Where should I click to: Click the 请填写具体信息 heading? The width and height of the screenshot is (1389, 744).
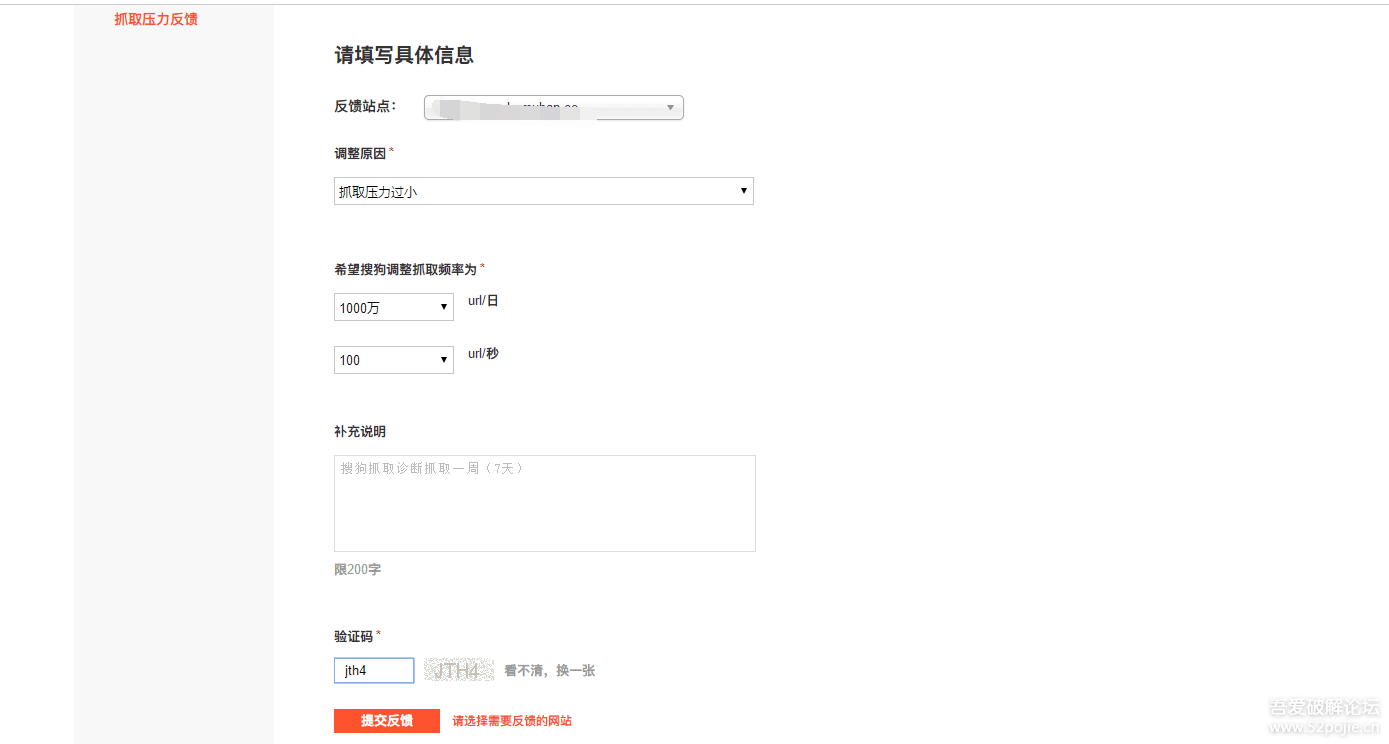tap(404, 56)
